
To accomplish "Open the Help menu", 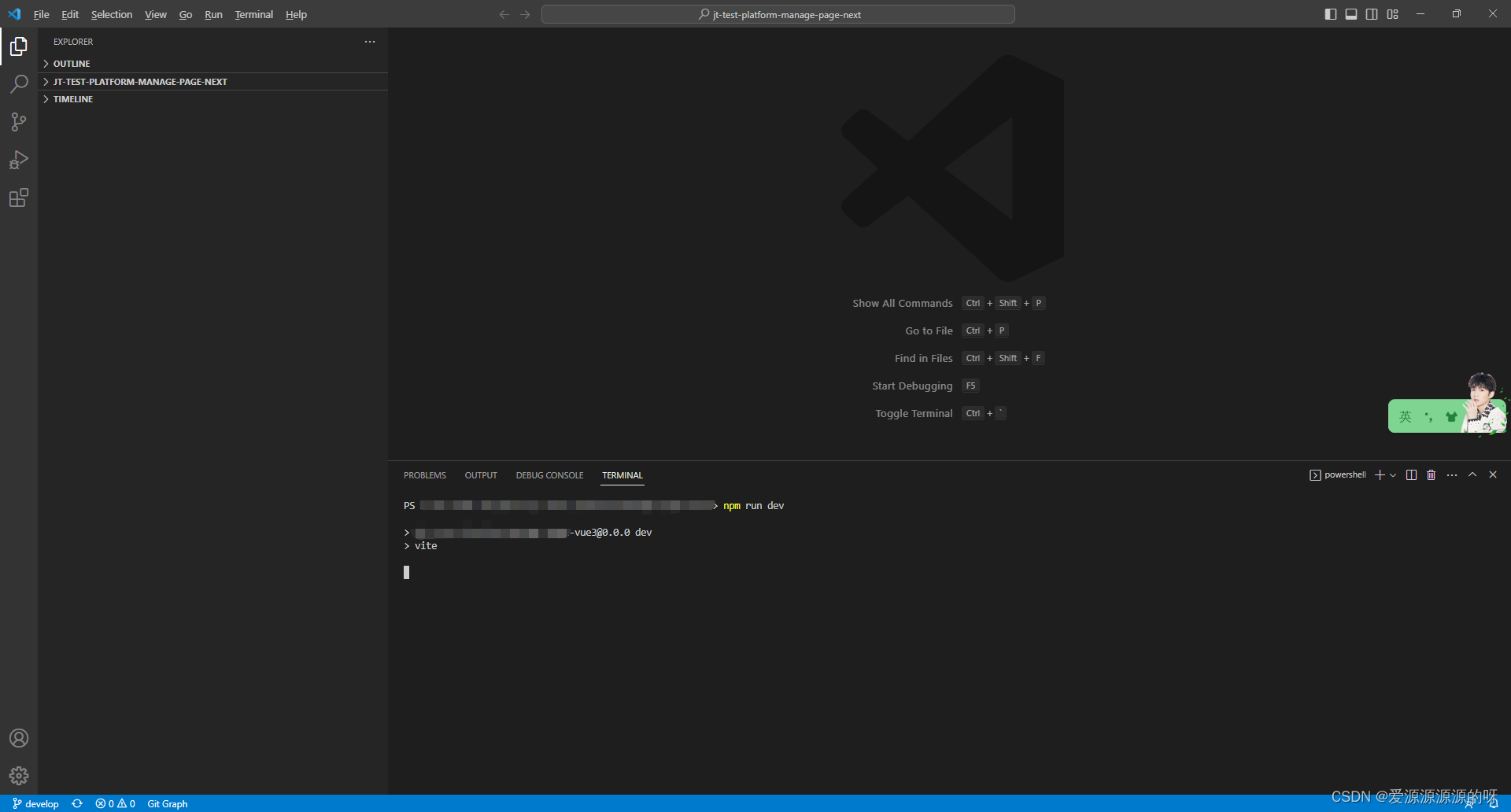I will click(296, 14).
